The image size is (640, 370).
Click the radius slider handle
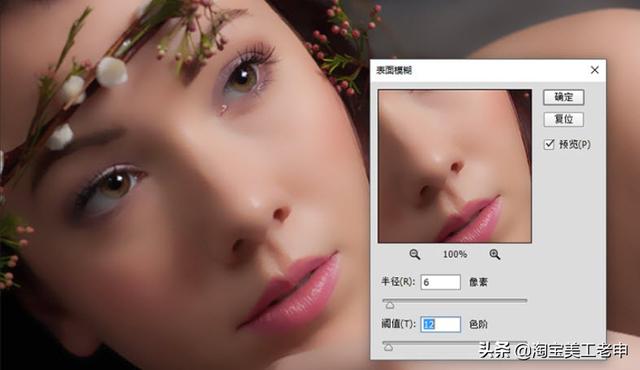[390, 305]
